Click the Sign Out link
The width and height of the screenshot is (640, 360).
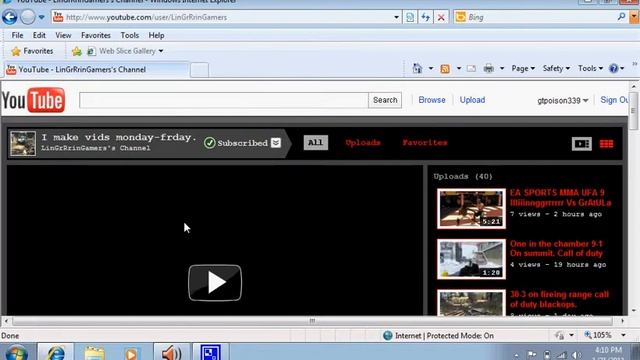614,100
